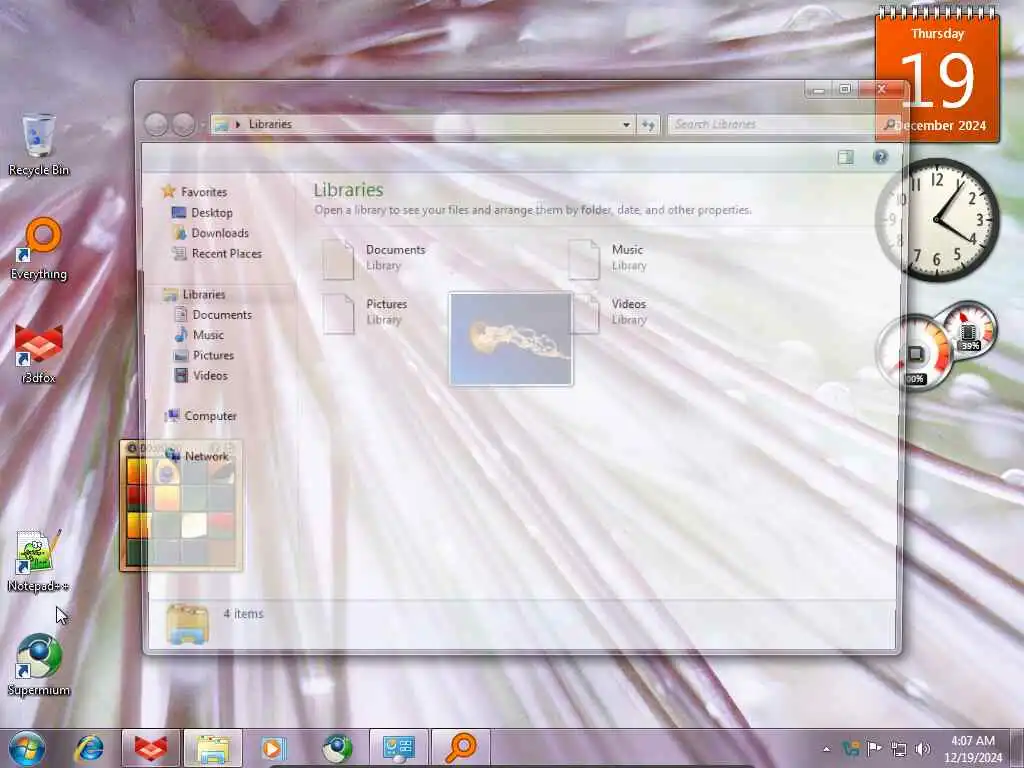The height and width of the screenshot is (768, 1024).
Task: Select Favorites in the navigation pane
Action: [204, 192]
